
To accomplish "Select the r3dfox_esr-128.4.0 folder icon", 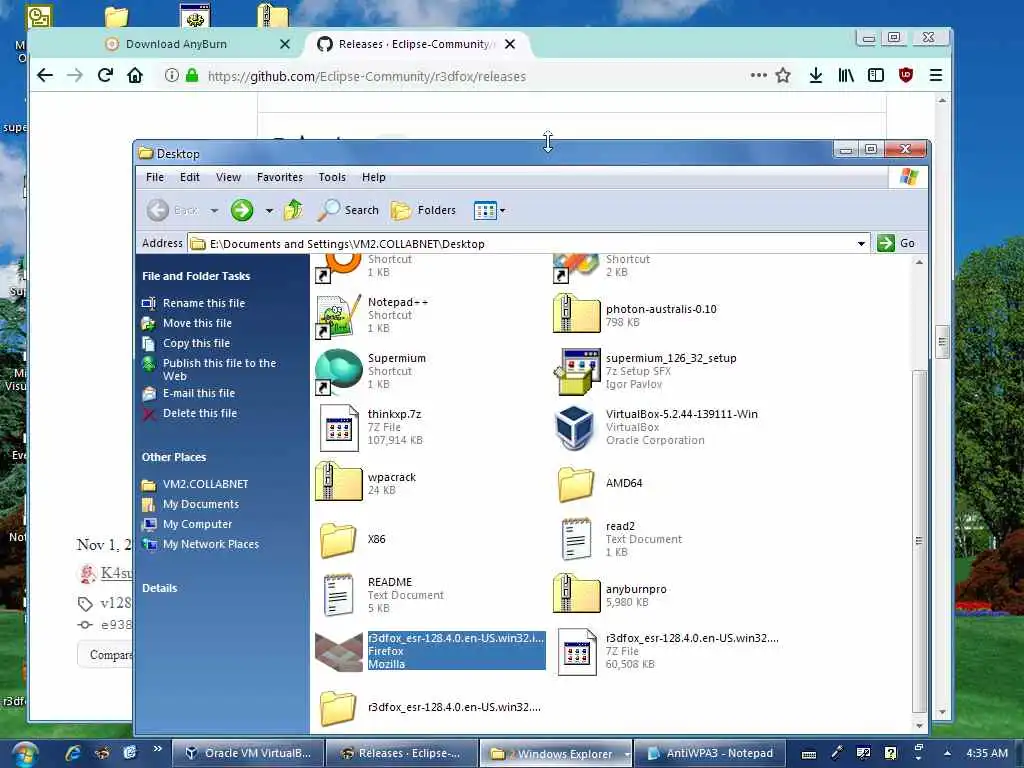I will tap(338, 707).
